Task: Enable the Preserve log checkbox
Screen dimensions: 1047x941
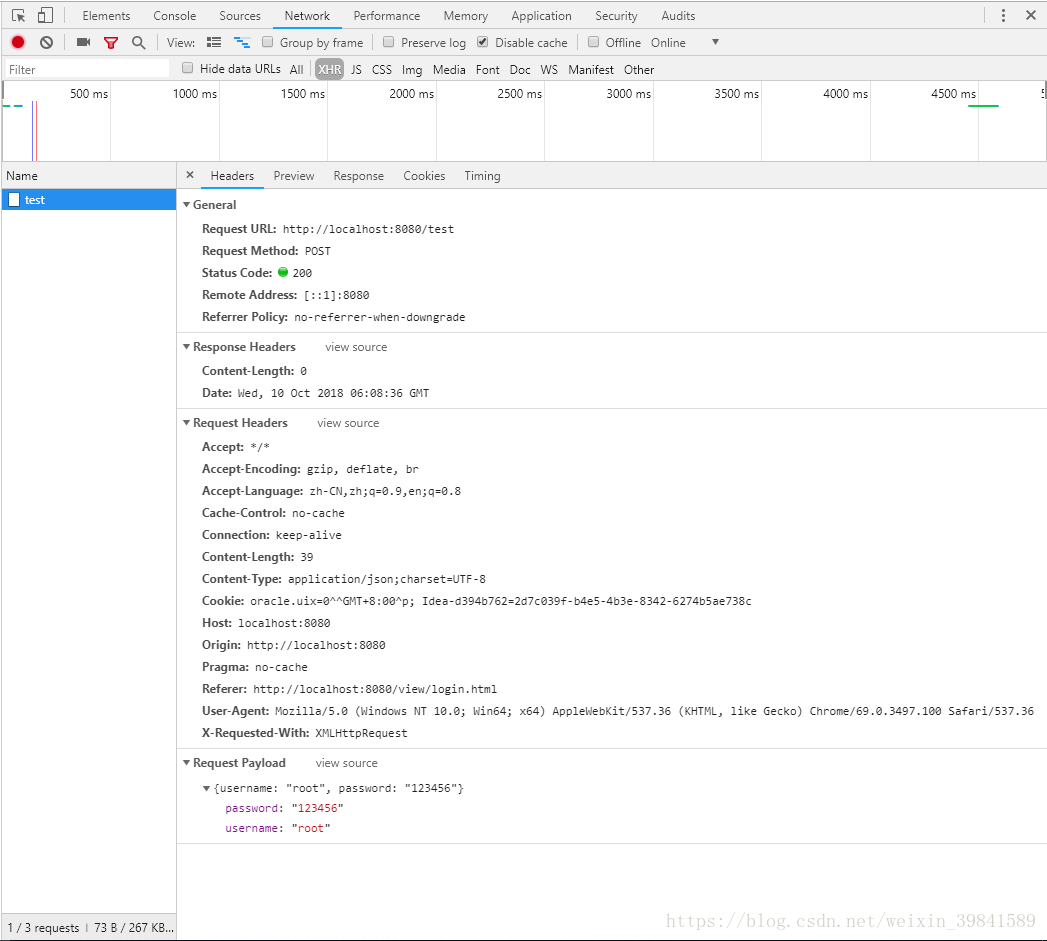Action: click(x=388, y=42)
